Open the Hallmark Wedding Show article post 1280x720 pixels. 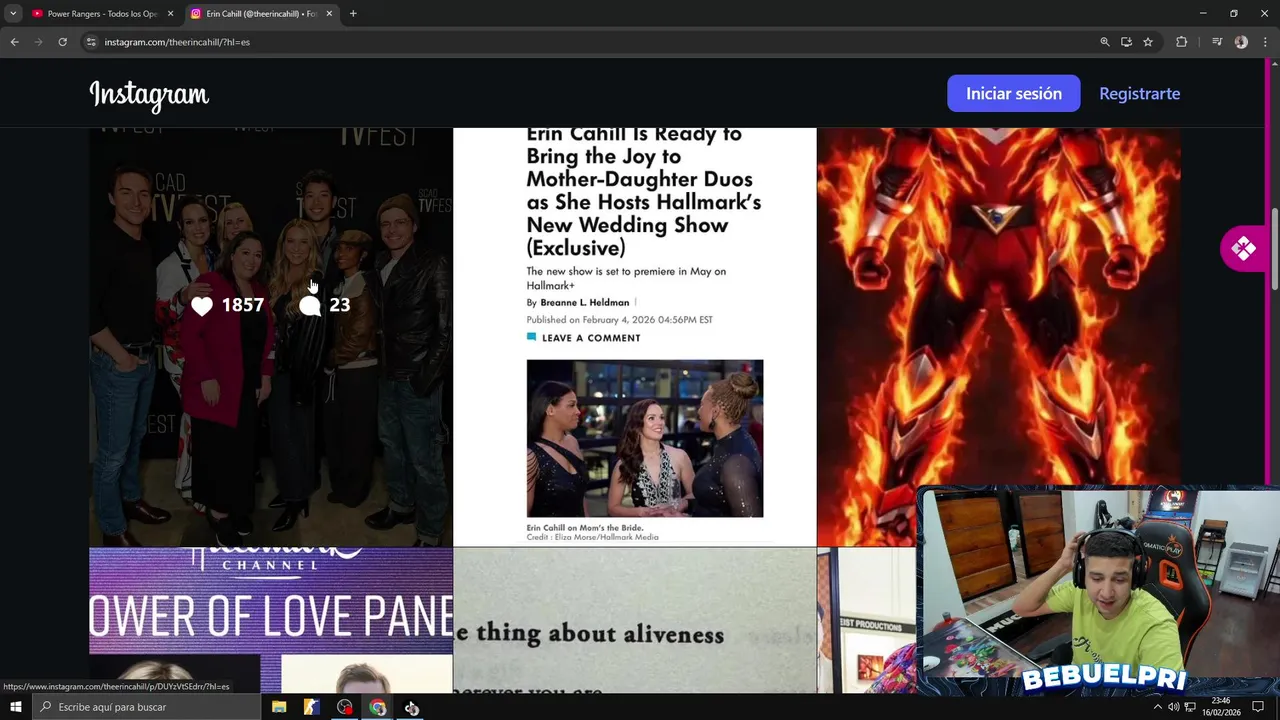pyautogui.click(x=635, y=337)
